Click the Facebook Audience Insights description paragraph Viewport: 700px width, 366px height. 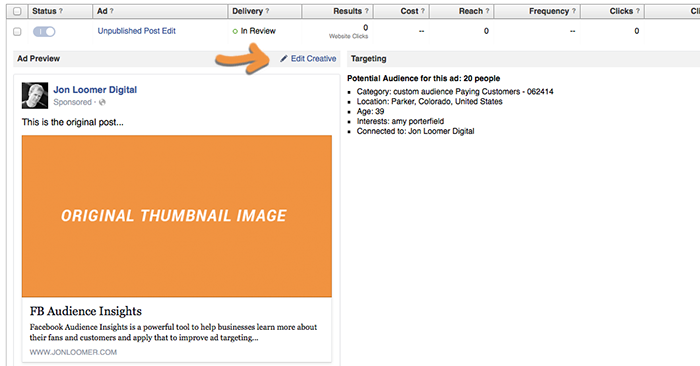[173, 333]
